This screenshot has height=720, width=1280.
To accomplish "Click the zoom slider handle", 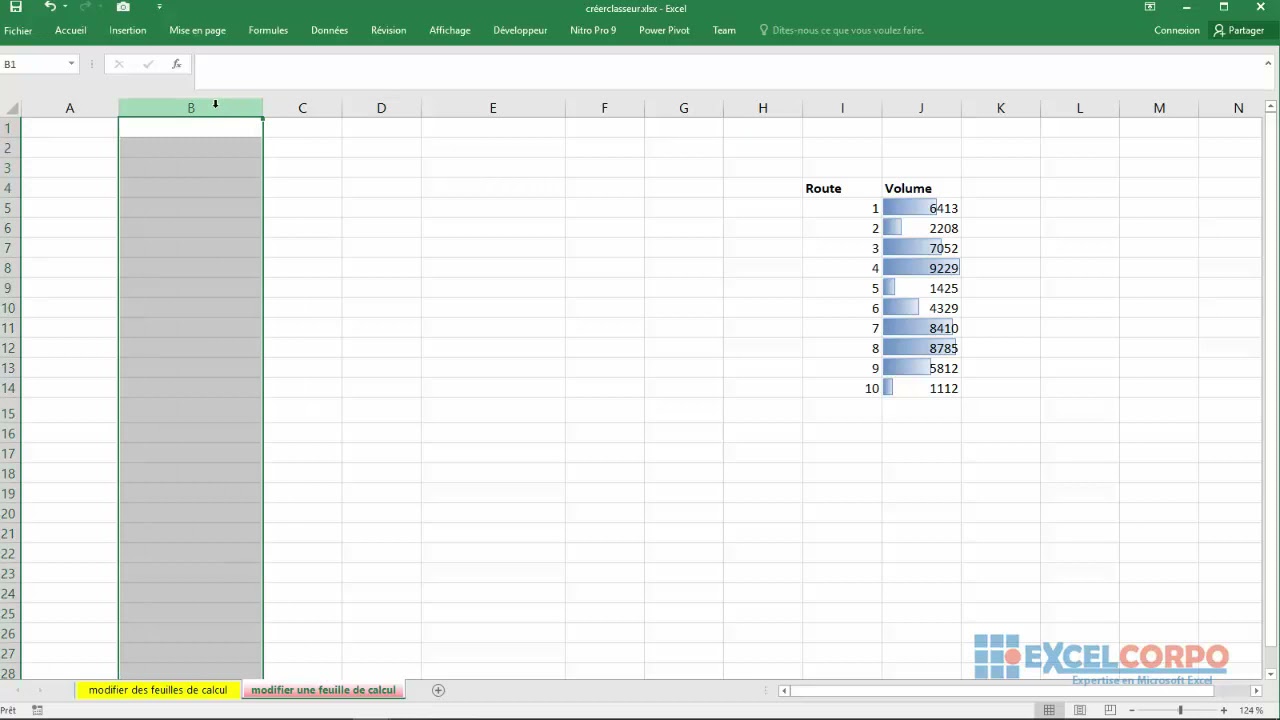I will point(1180,710).
